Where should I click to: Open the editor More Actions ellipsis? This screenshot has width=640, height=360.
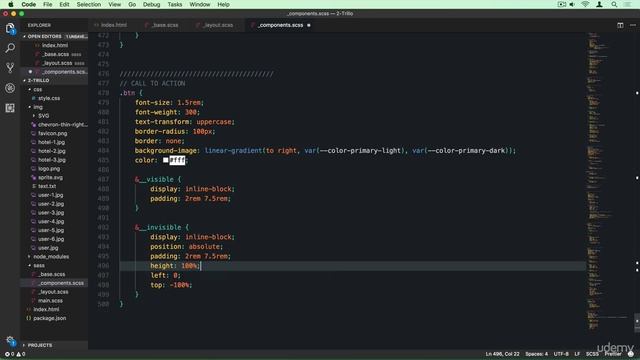click(x=633, y=25)
